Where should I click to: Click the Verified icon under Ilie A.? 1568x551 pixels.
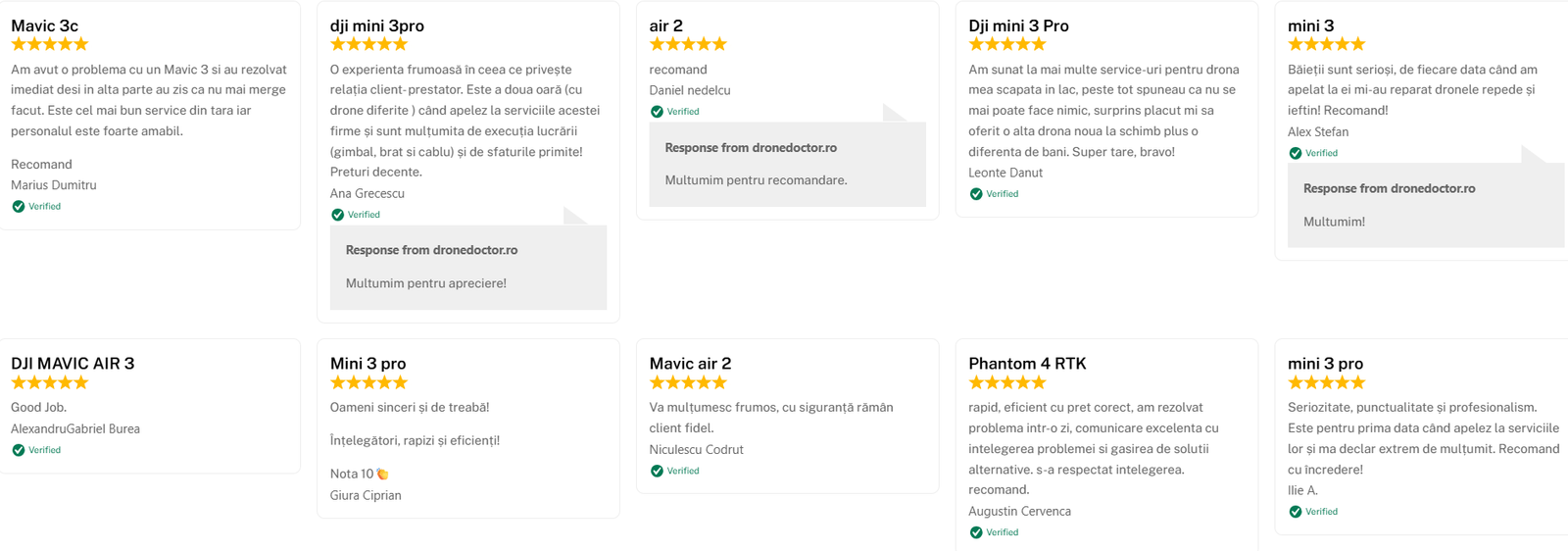coord(1296,512)
